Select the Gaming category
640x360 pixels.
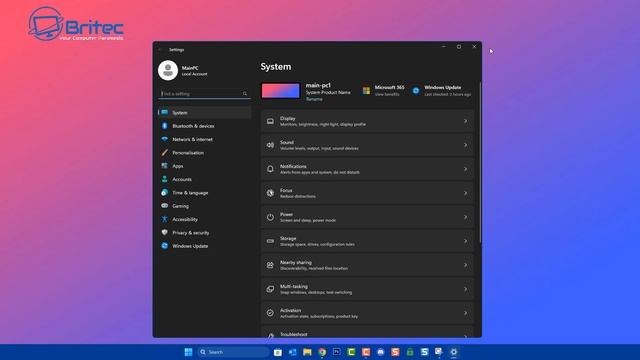(x=204, y=206)
